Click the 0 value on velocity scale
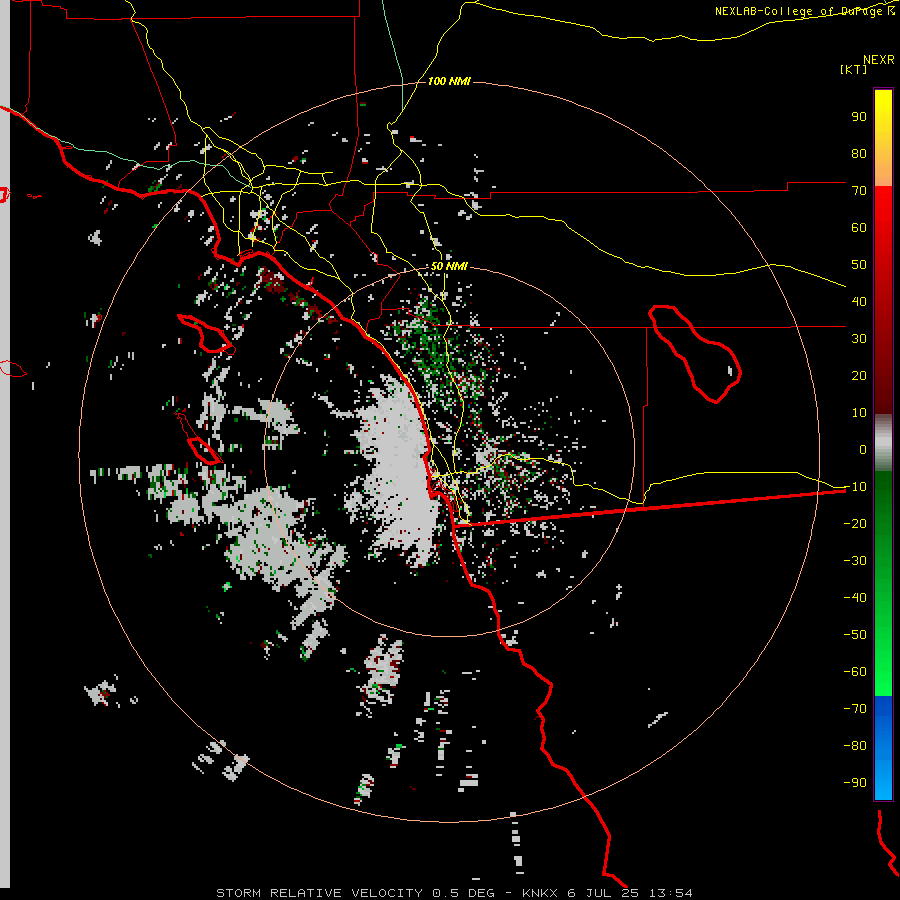This screenshot has height=900, width=900. 863,449
